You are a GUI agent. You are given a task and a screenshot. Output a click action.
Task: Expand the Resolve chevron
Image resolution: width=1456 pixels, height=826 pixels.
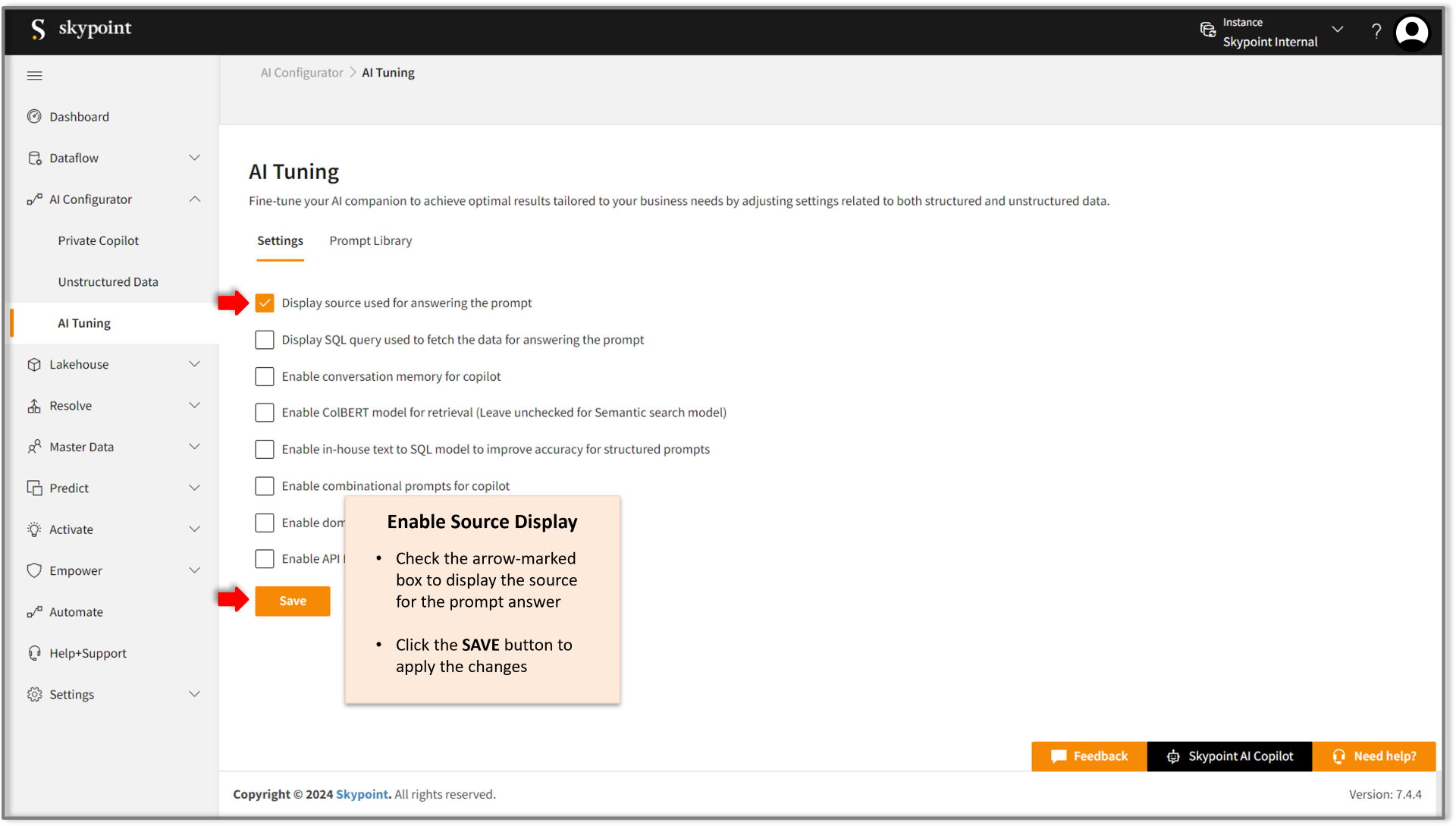(x=195, y=406)
